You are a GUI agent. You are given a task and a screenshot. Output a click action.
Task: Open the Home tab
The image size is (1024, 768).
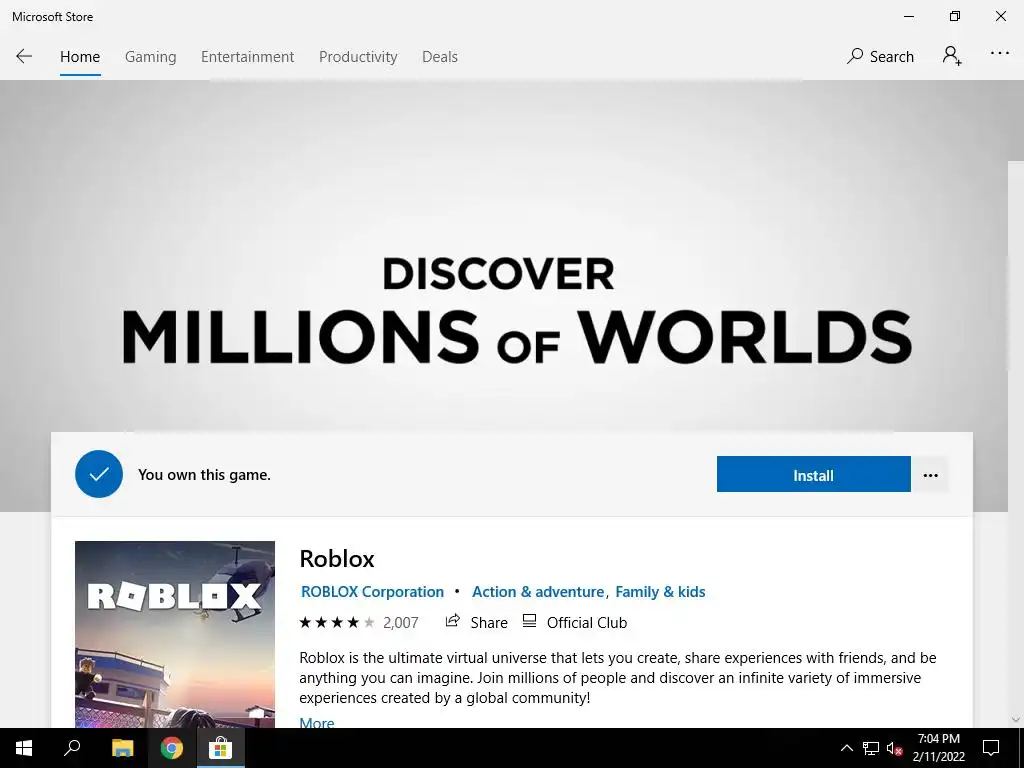pyautogui.click(x=80, y=57)
